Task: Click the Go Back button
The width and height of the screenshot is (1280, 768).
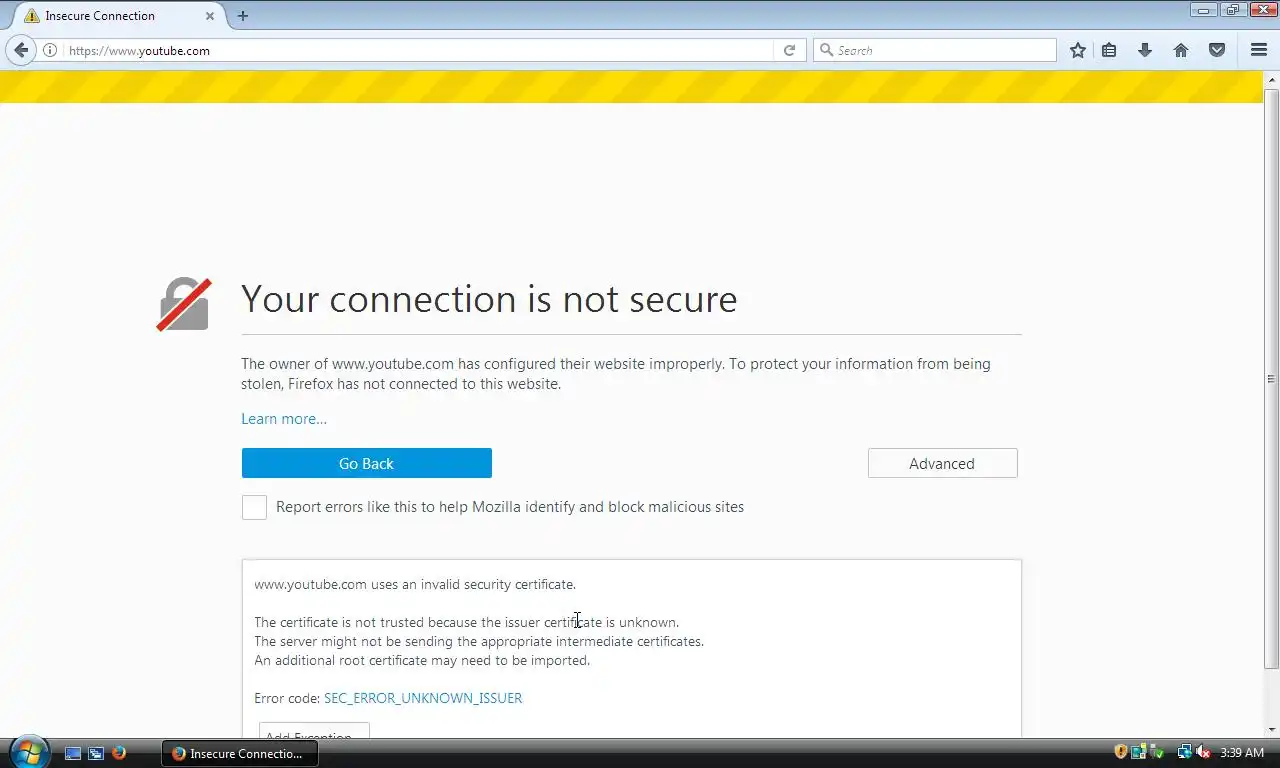Action: 366,463
